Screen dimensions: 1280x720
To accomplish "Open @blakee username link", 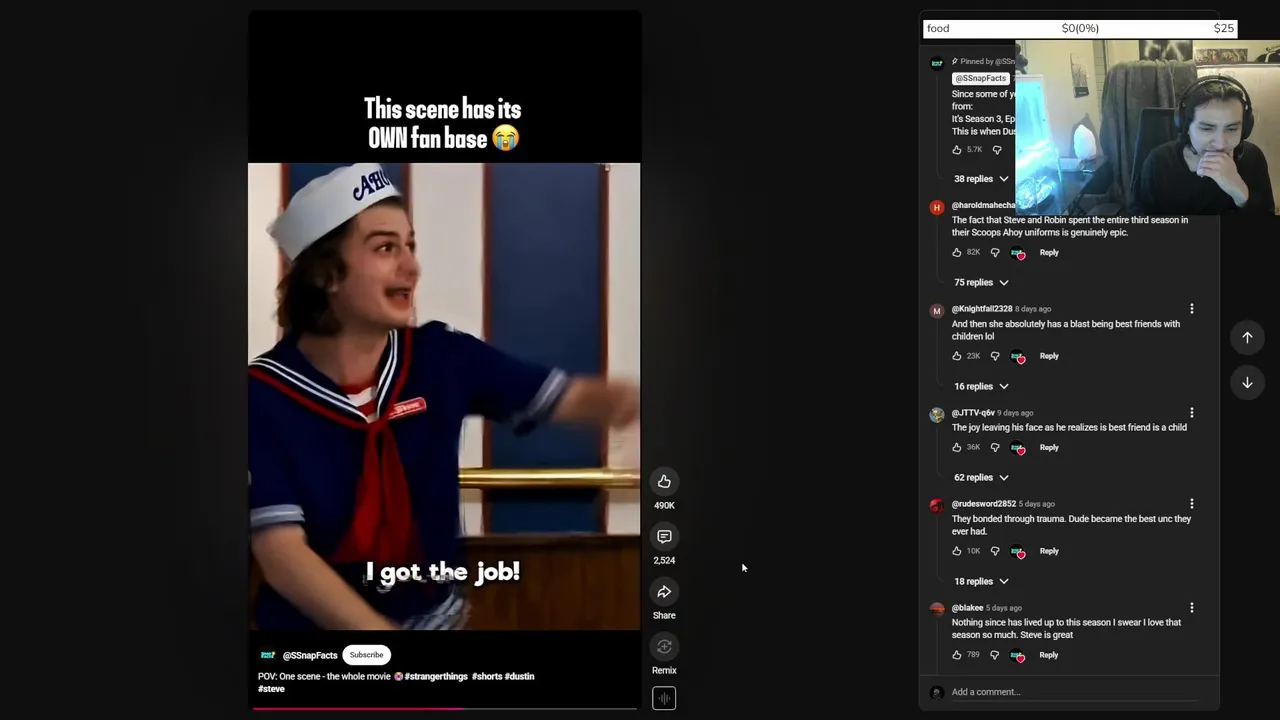I will (x=967, y=608).
